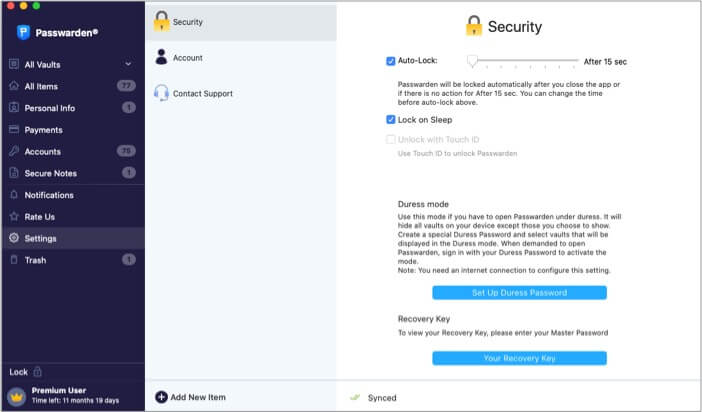Click the 'Premium User' label

[x=59, y=390]
